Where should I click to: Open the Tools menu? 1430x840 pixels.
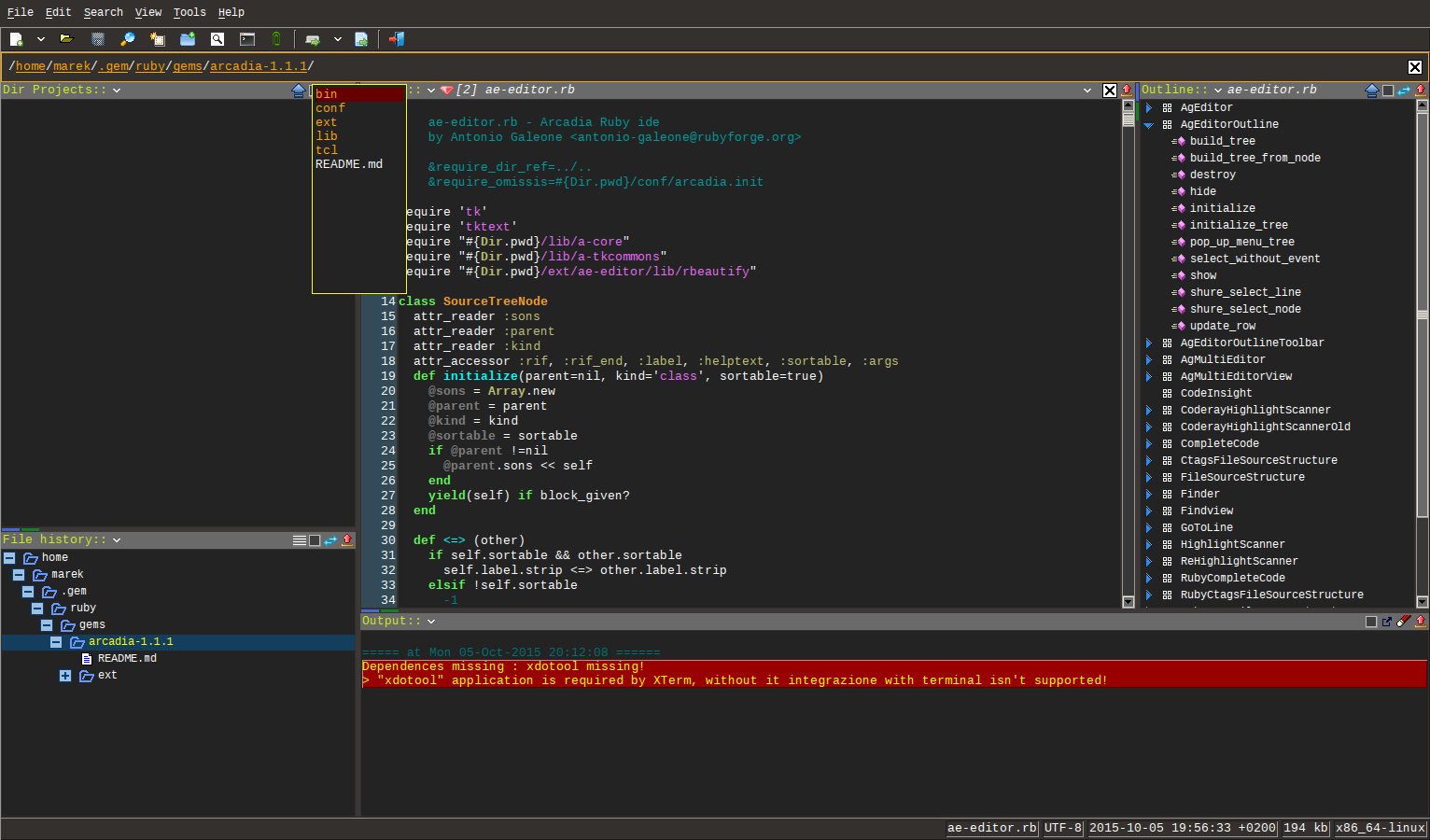pos(189,12)
